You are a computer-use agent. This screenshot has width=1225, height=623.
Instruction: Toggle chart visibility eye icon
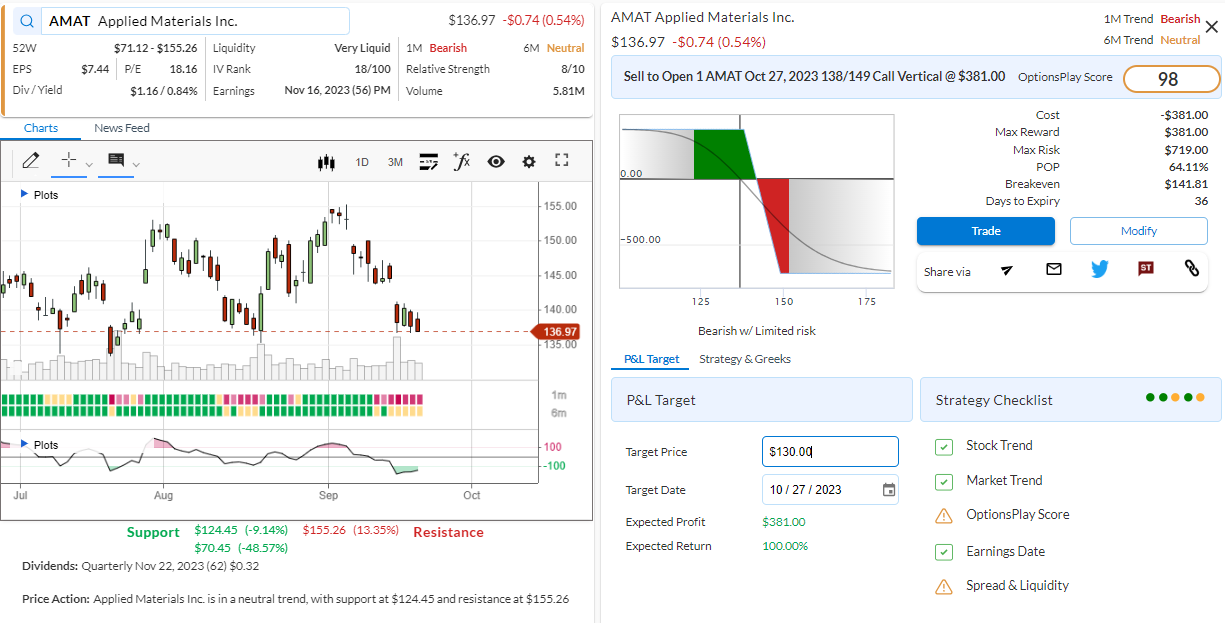tap(496, 162)
